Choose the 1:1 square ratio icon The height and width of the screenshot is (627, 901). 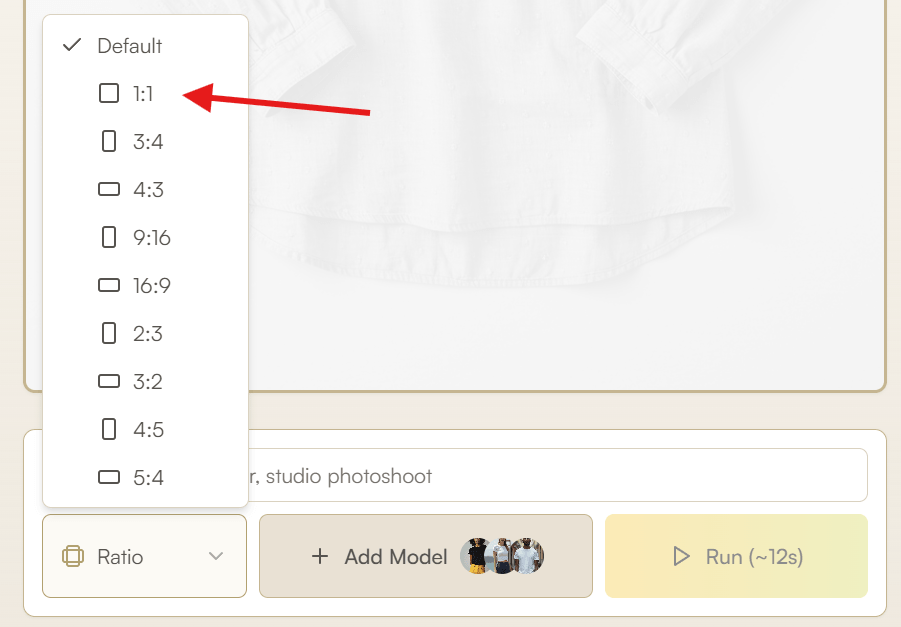[109, 94]
